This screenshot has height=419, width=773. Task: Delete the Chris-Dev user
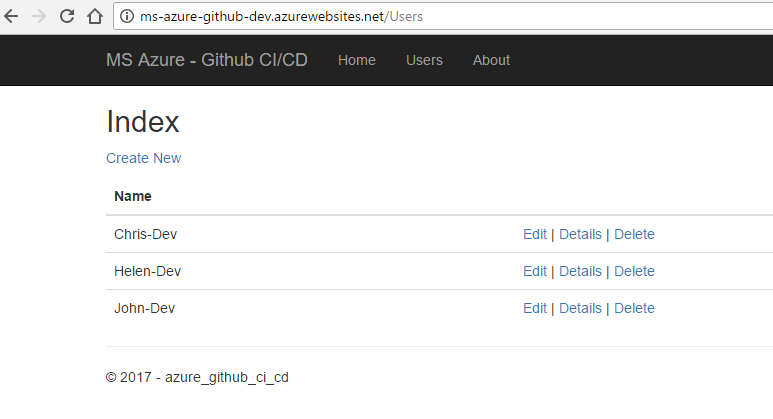click(x=634, y=234)
